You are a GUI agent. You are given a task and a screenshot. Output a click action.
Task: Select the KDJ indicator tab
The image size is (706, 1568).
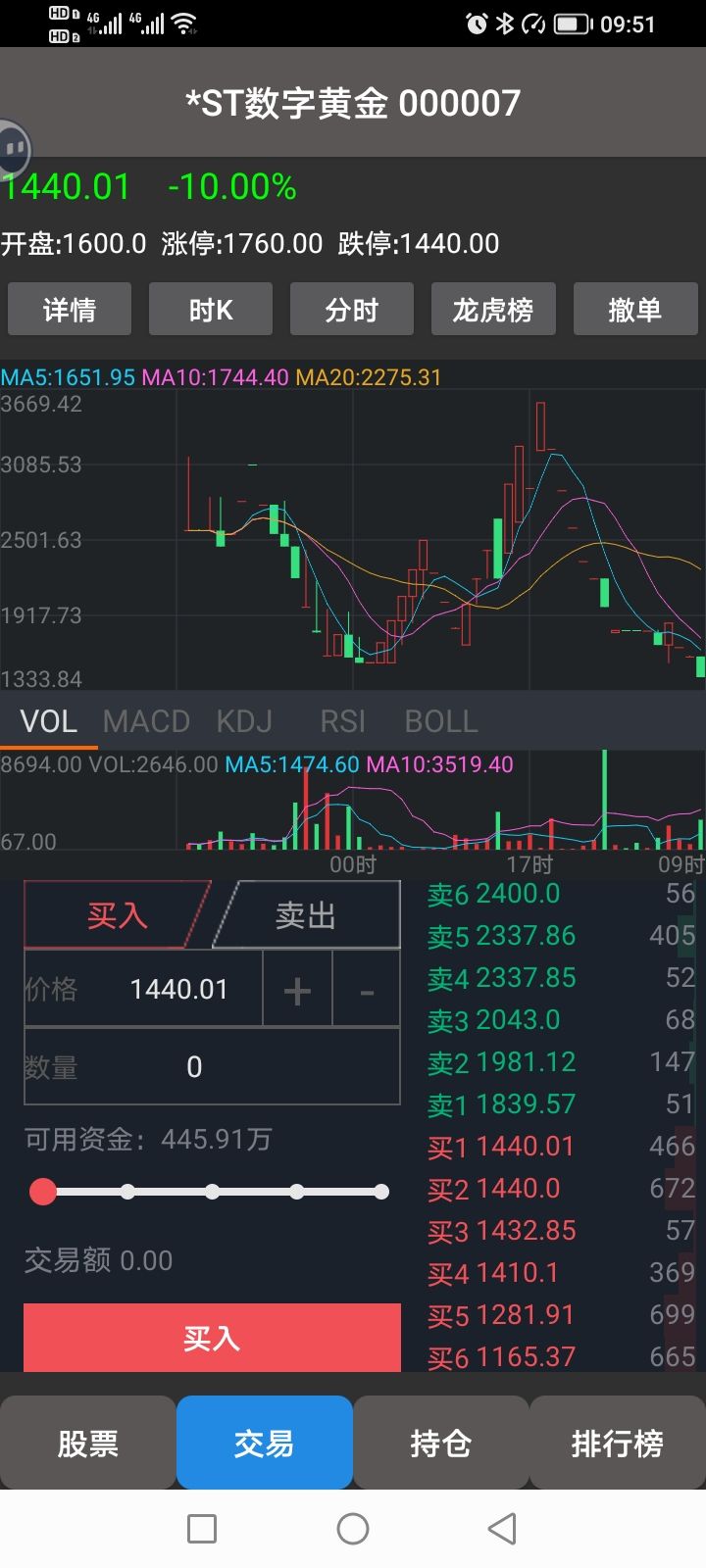click(x=244, y=721)
